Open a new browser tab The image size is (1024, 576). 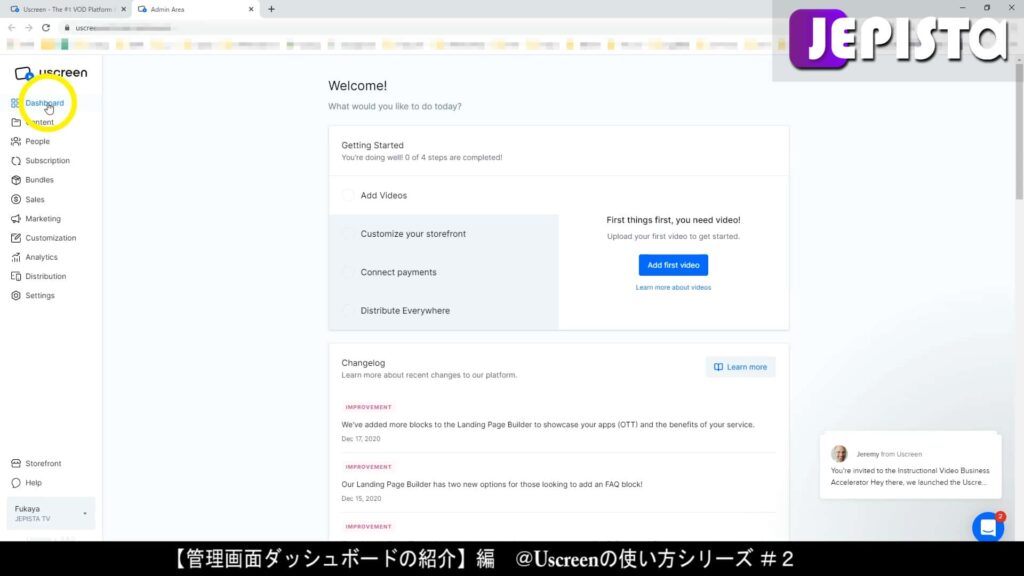coord(272,9)
